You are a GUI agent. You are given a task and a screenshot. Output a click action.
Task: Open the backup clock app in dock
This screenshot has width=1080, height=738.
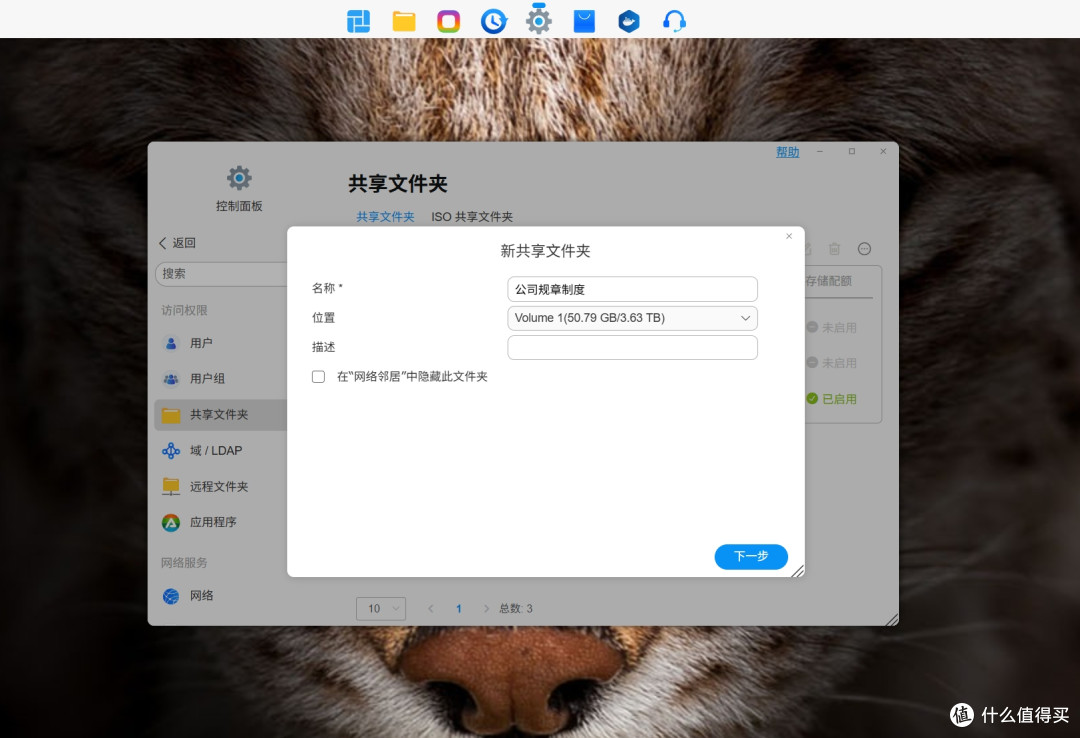pos(494,21)
